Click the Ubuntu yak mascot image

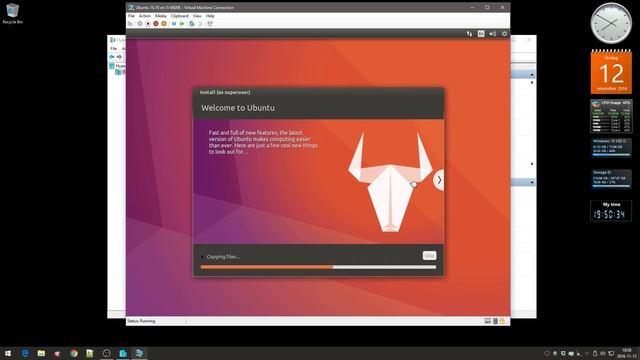coord(390,182)
